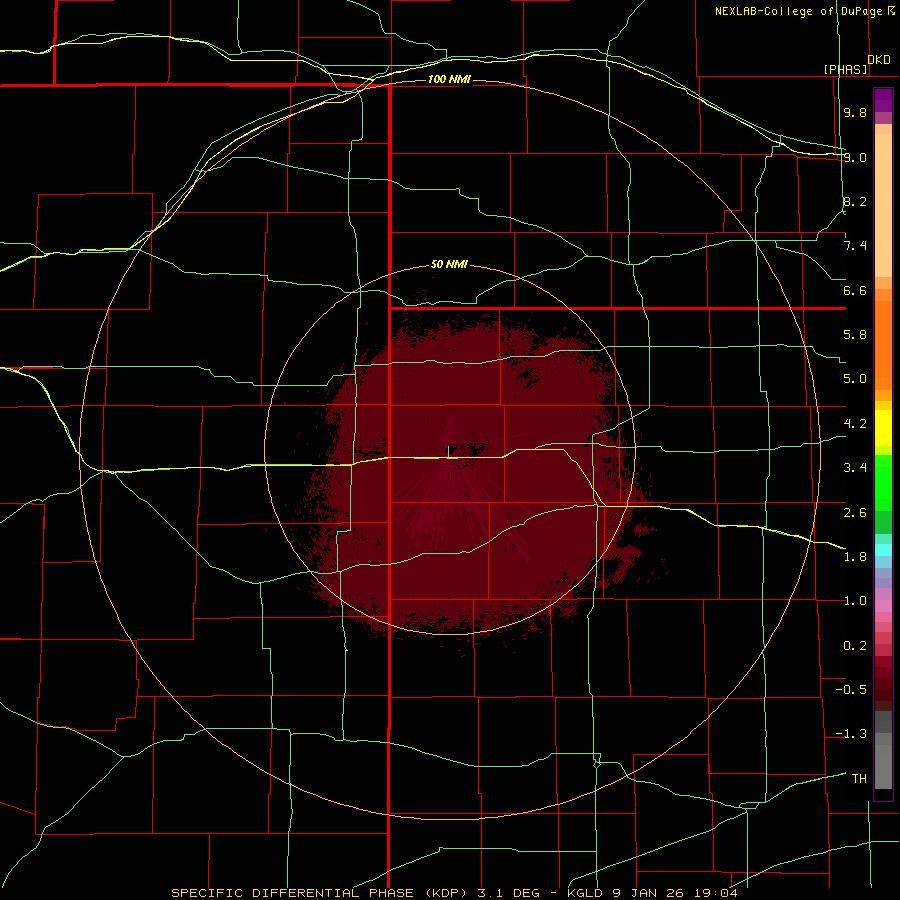Screen dimensions: 900x900
Task: Click the radar site marker inside the rings
Action: coord(449,452)
